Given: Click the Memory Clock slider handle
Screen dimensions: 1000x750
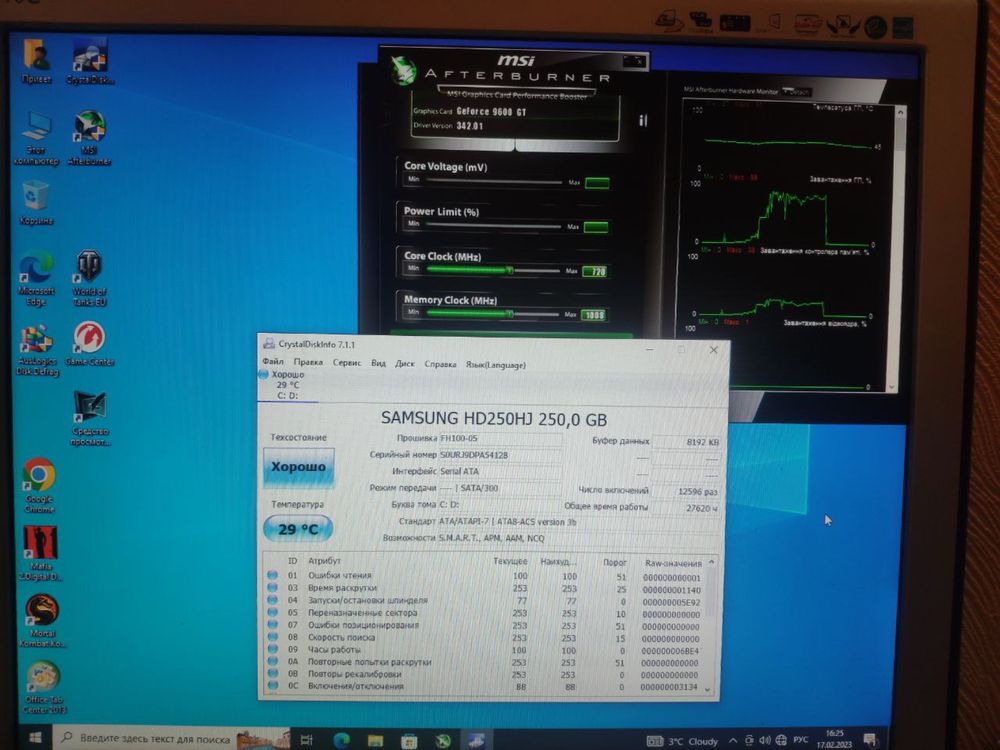Looking at the screenshot, I should click(509, 314).
